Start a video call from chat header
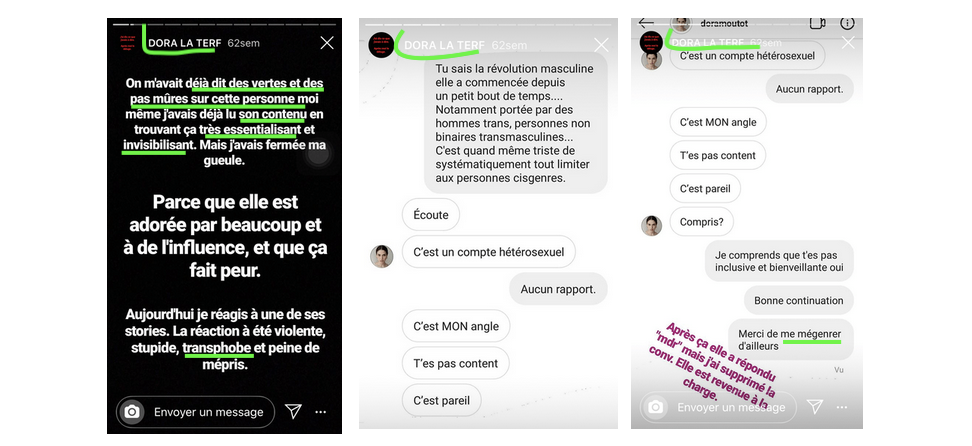972x446 pixels. [x=817, y=24]
